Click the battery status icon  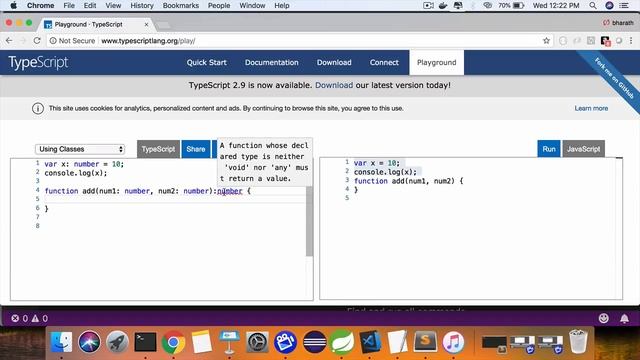coord(518,5)
